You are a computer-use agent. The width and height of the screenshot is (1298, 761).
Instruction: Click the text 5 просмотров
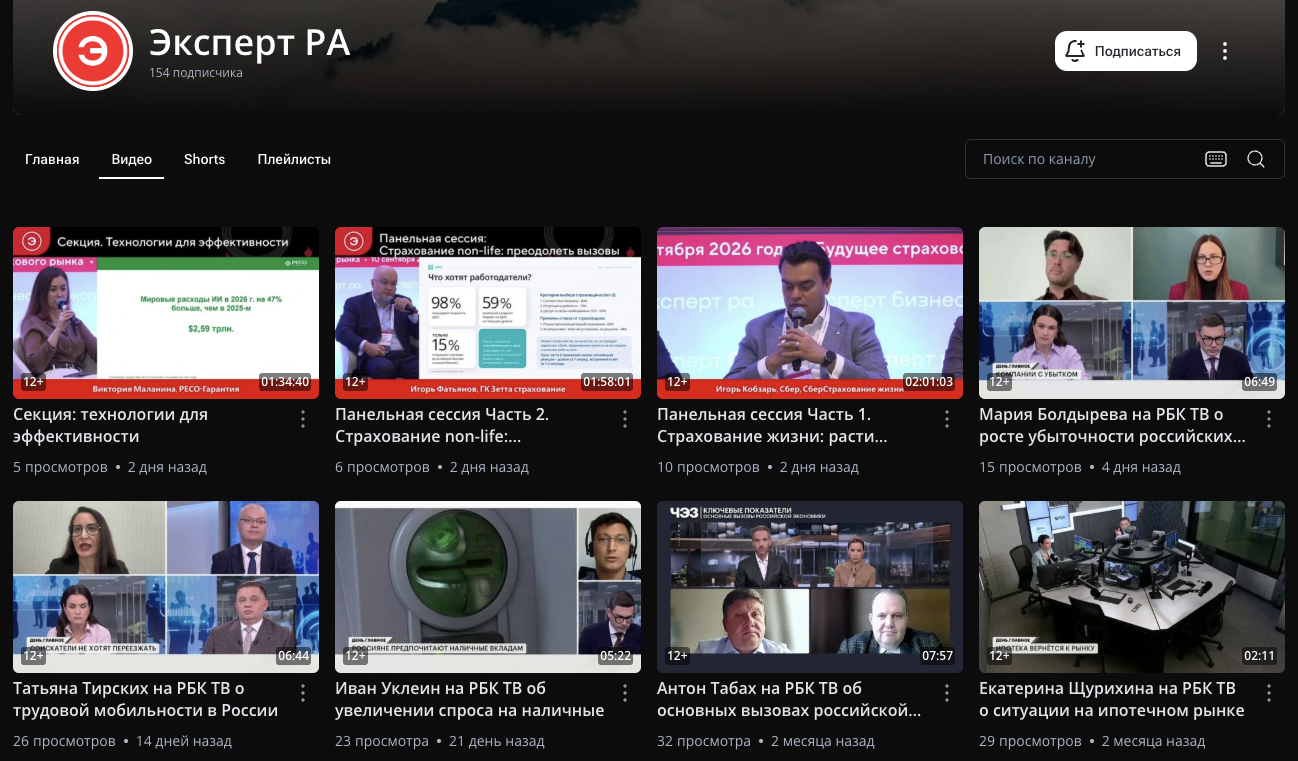[x=60, y=467]
